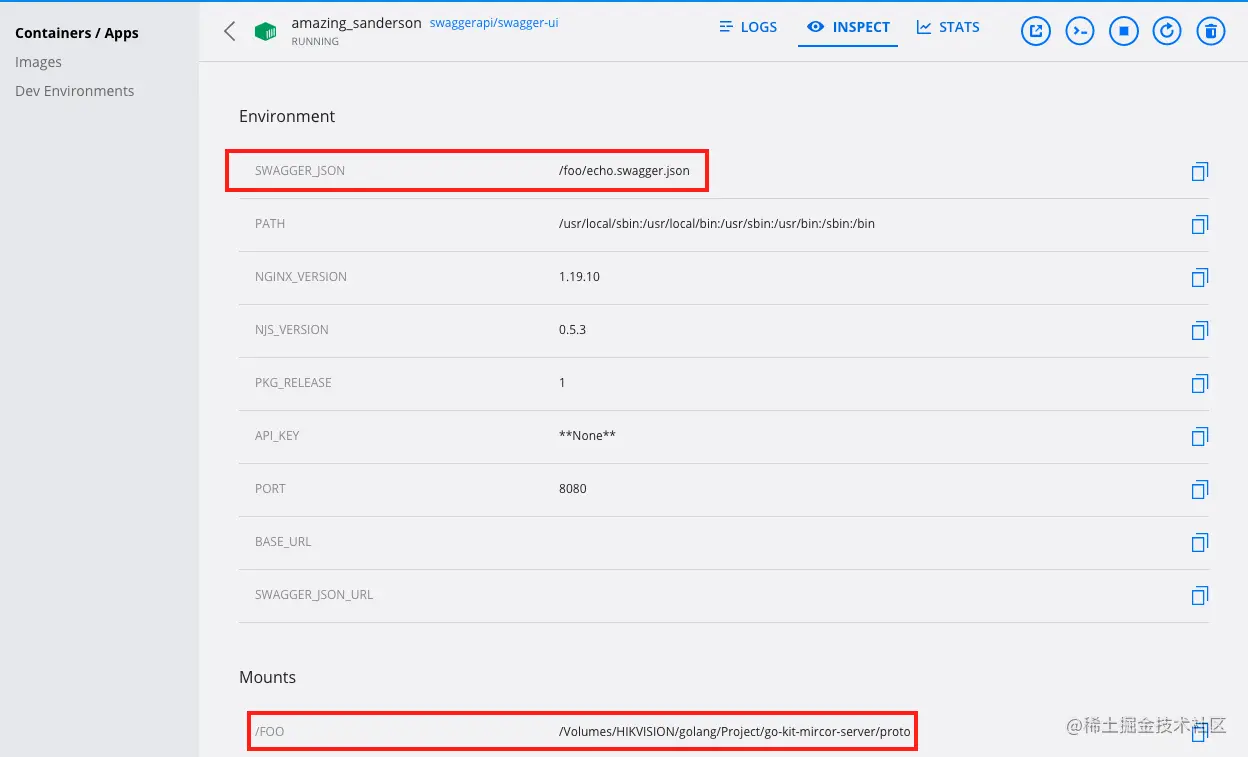Open the container CLI terminal icon
This screenshot has height=757, width=1248.
(x=1080, y=31)
